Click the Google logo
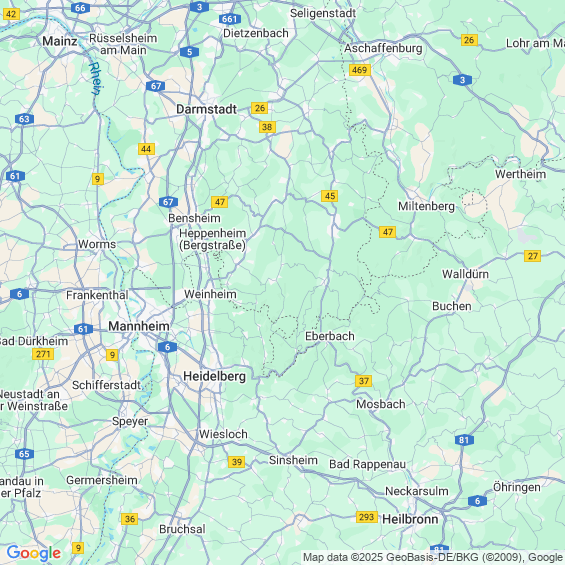Screen dimensions: 565x565 tap(34, 553)
